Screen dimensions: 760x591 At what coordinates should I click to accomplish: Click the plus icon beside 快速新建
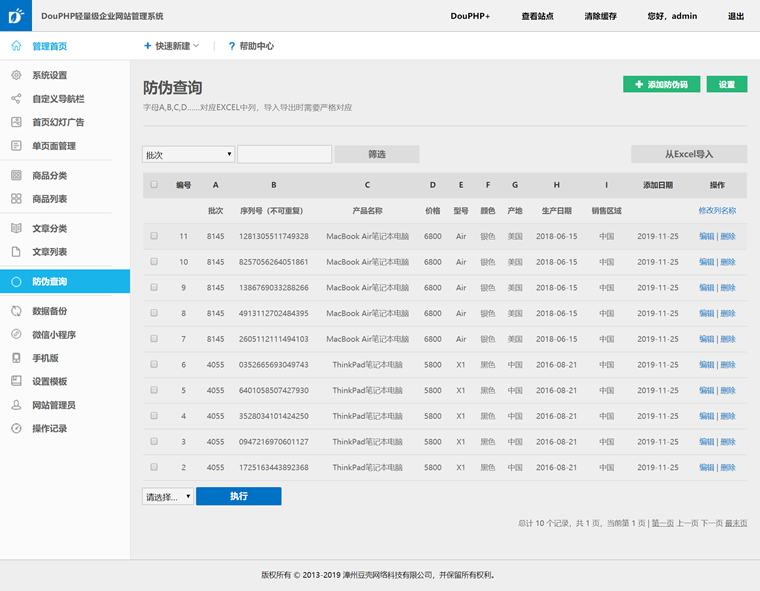point(148,46)
